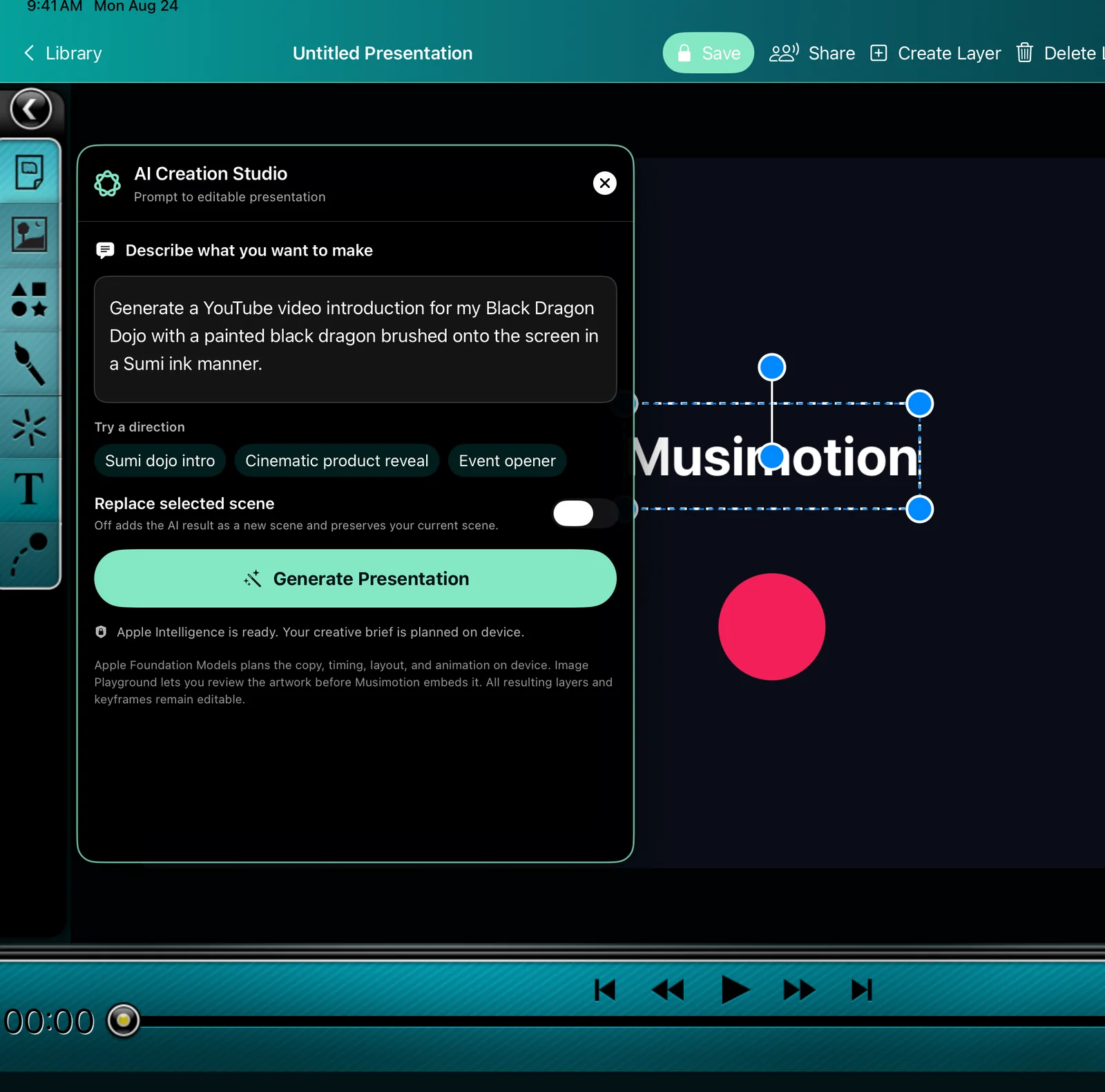Fast forward playback
The image size is (1105, 1092).
[x=799, y=990]
